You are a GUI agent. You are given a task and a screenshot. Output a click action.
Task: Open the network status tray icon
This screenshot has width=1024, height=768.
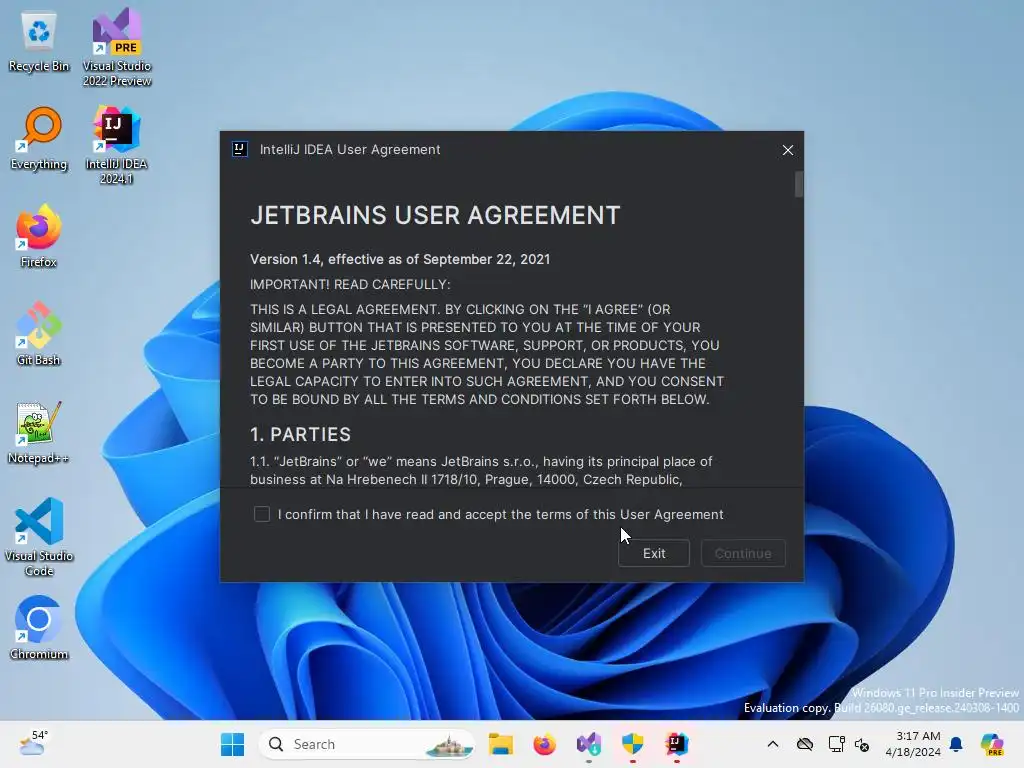(836, 744)
